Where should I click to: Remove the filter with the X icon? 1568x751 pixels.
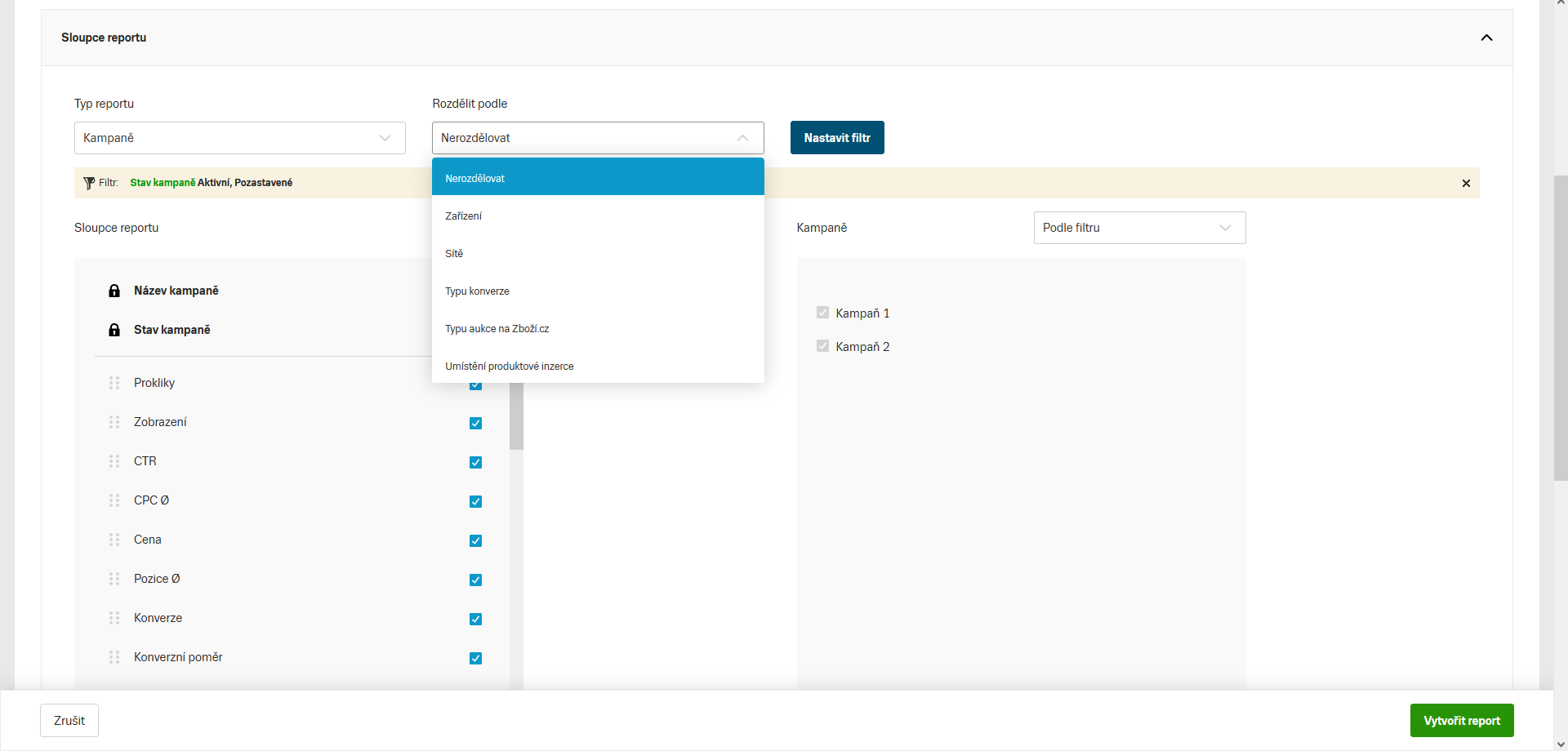tap(1466, 183)
